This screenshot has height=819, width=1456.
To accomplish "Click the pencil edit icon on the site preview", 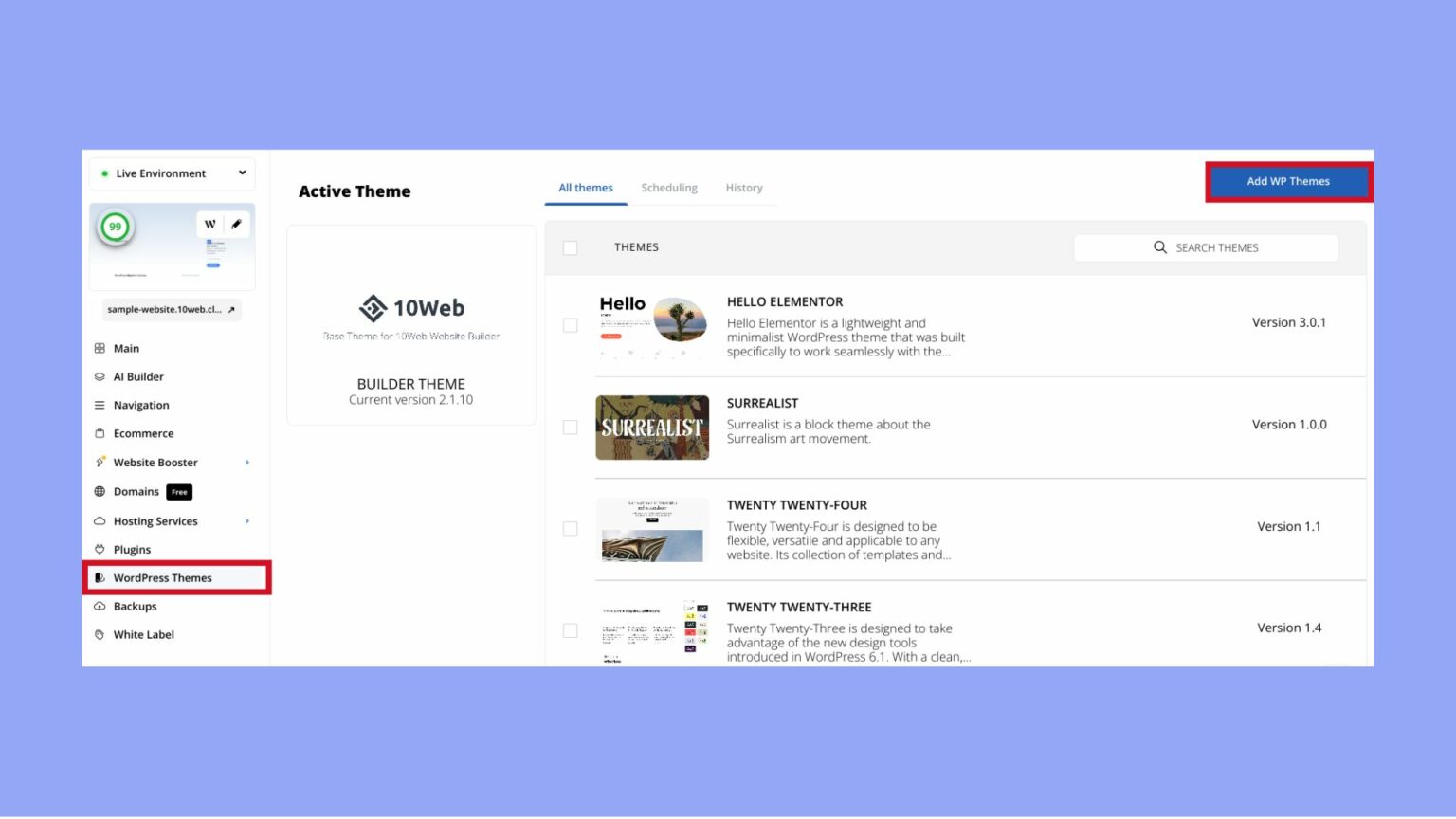I will coord(236,224).
